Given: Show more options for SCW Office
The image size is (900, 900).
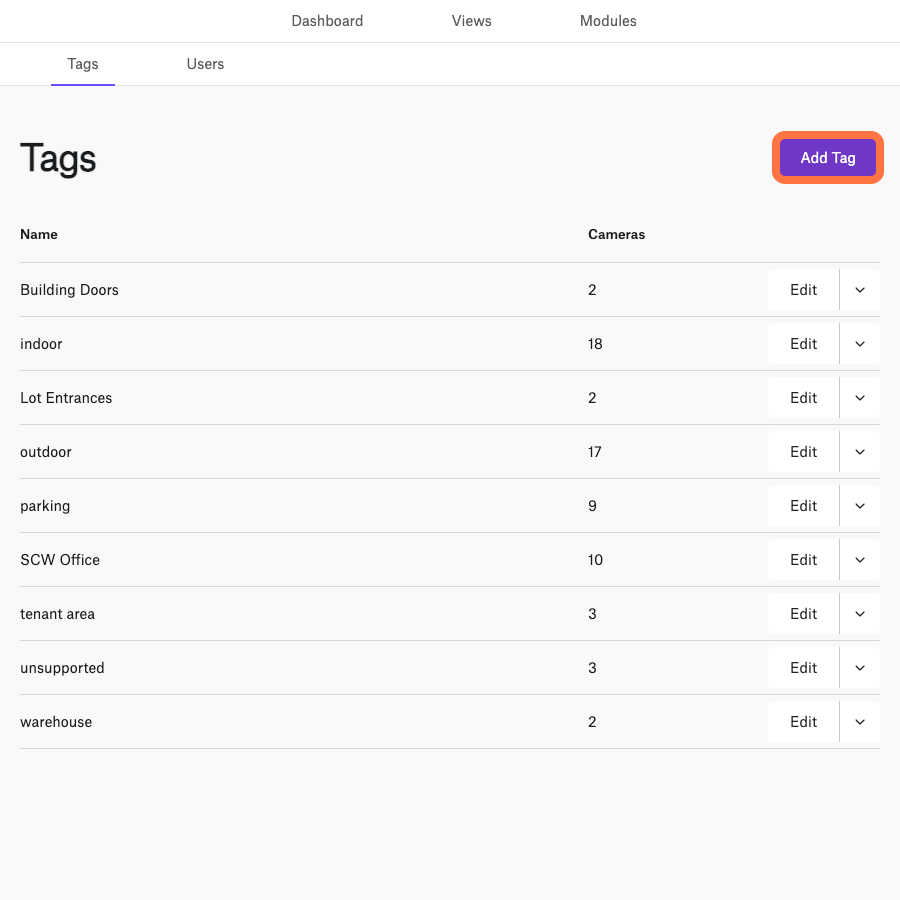Looking at the screenshot, I should pyautogui.click(x=860, y=560).
